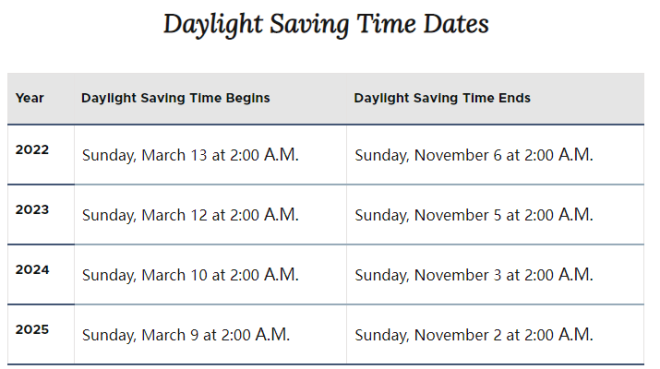Click the word Saving in the title

click(309, 25)
